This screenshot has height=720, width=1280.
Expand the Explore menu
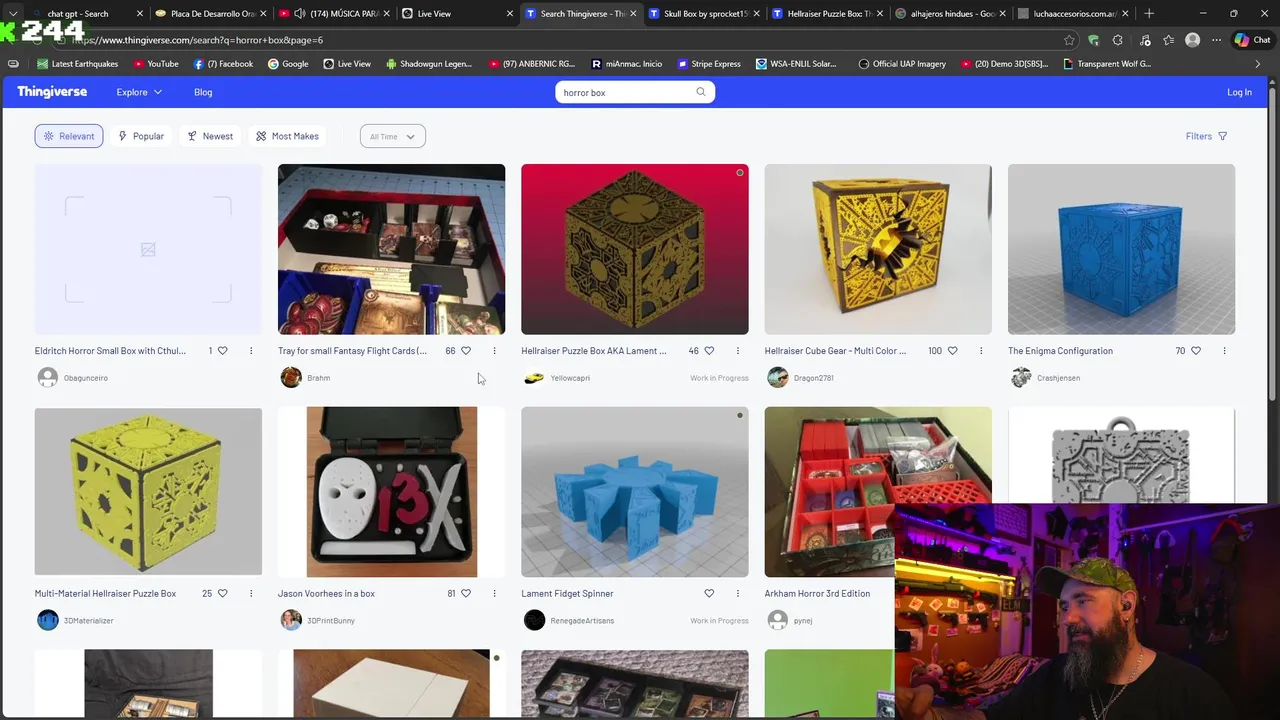point(139,92)
